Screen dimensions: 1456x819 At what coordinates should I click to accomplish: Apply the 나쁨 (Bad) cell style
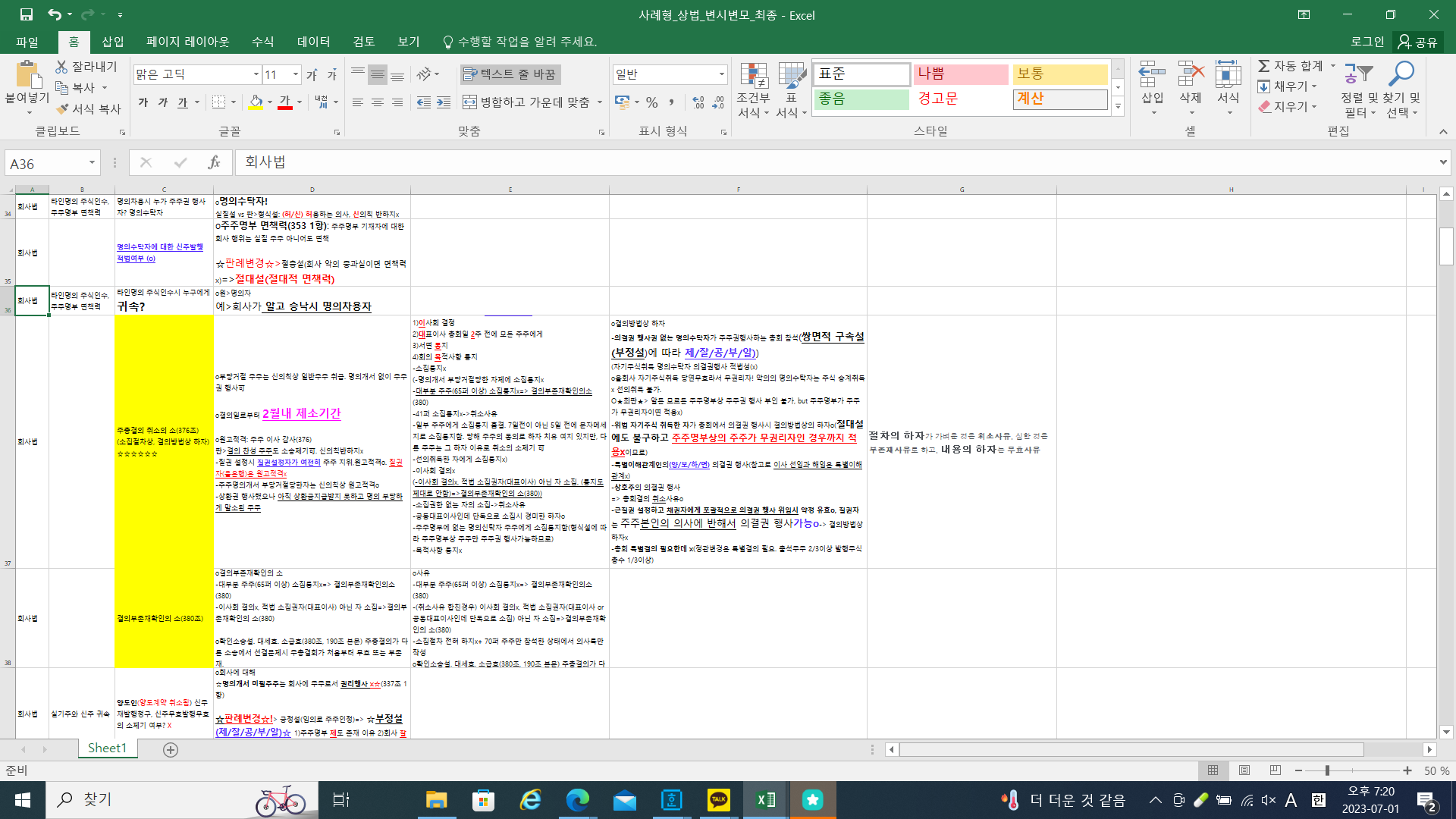pos(960,74)
